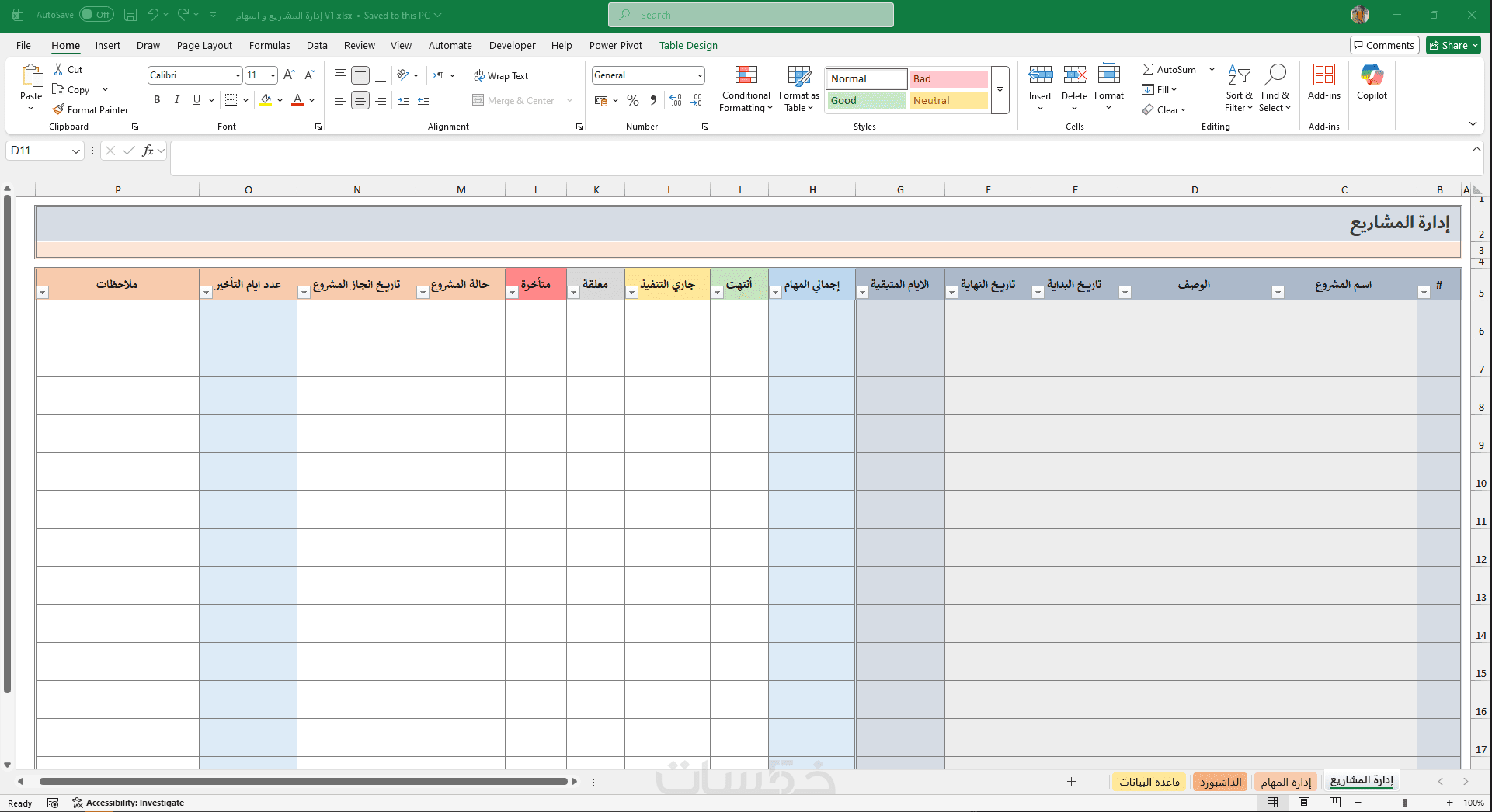
Task: Switch to the إدارة المهام sheet tab
Action: 1286,782
